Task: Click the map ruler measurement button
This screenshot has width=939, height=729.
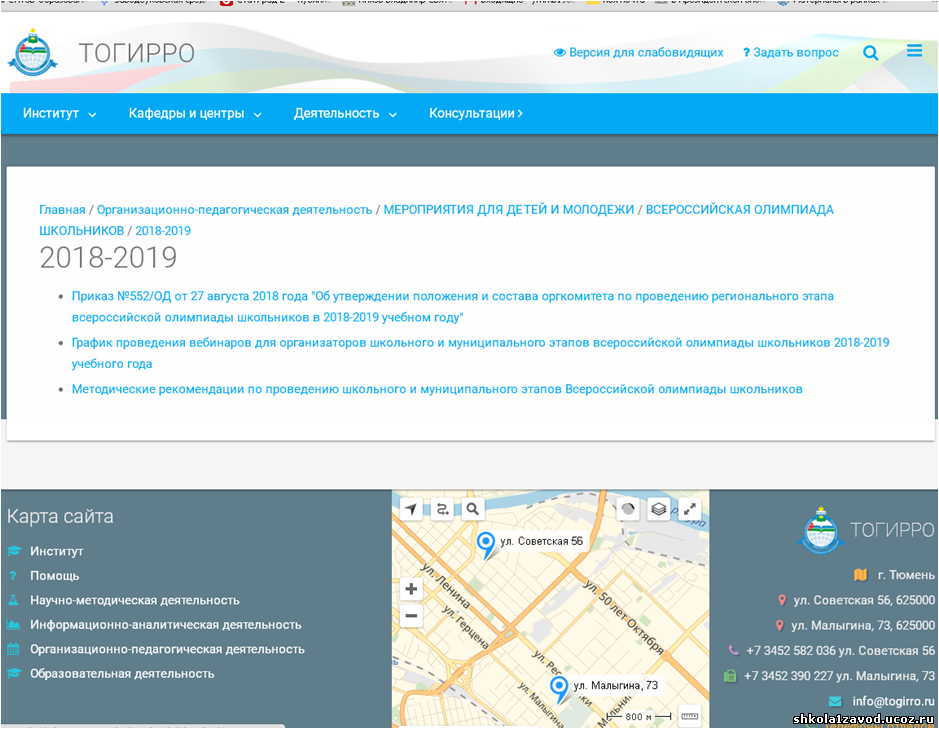Action: tap(690, 716)
